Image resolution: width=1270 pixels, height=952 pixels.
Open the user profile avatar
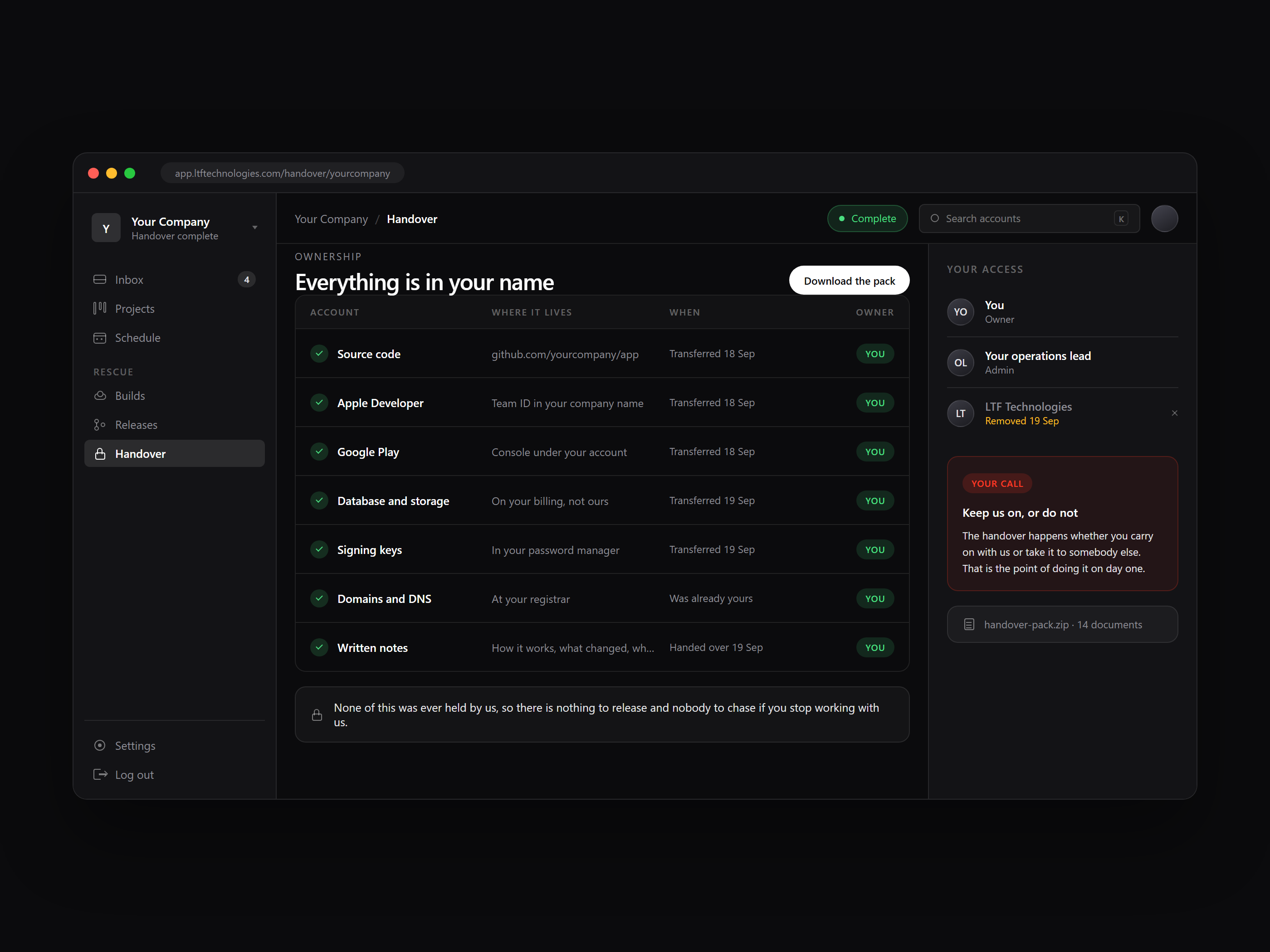pyautogui.click(x=1164, y=219)
